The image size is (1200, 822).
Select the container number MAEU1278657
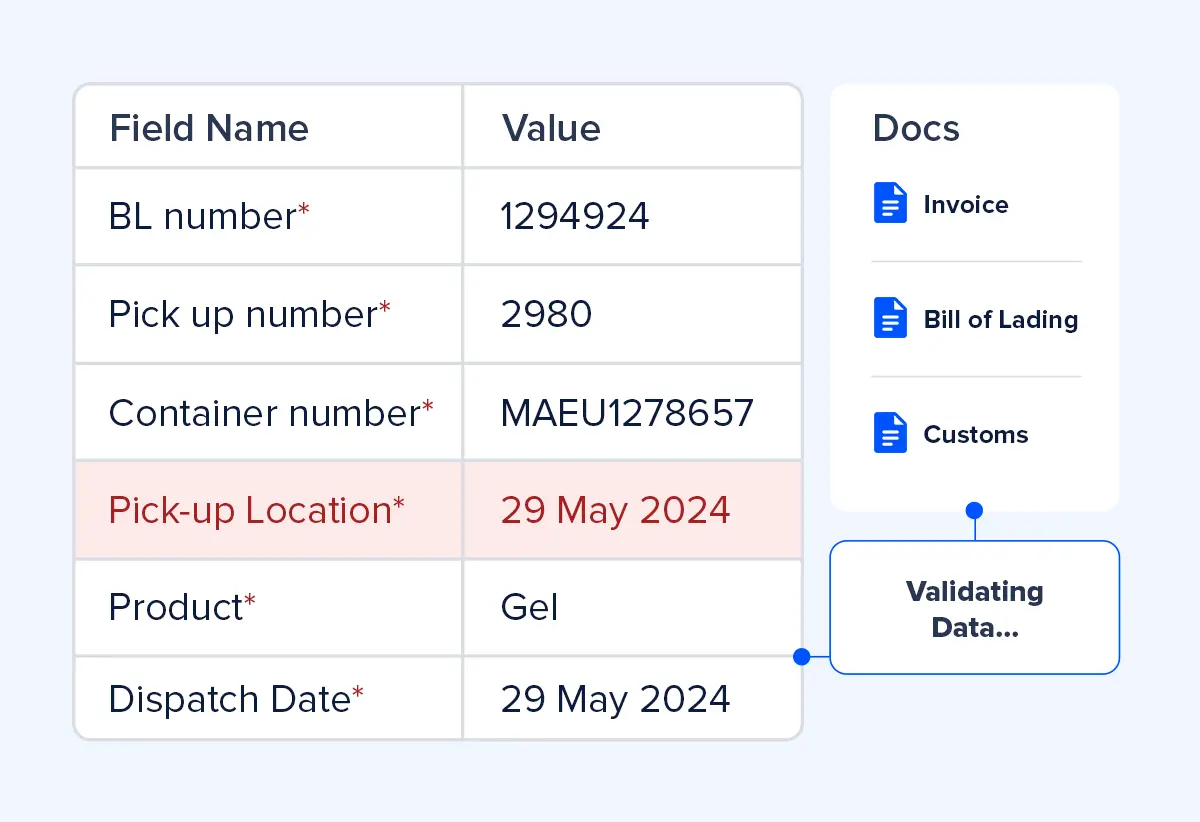[x=627, y=412]
